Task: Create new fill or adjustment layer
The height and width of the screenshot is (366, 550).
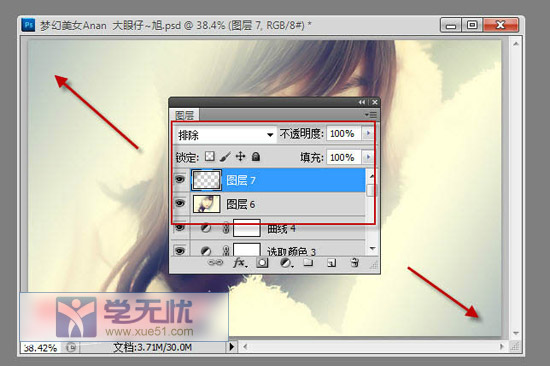Action: click(286, 263)
